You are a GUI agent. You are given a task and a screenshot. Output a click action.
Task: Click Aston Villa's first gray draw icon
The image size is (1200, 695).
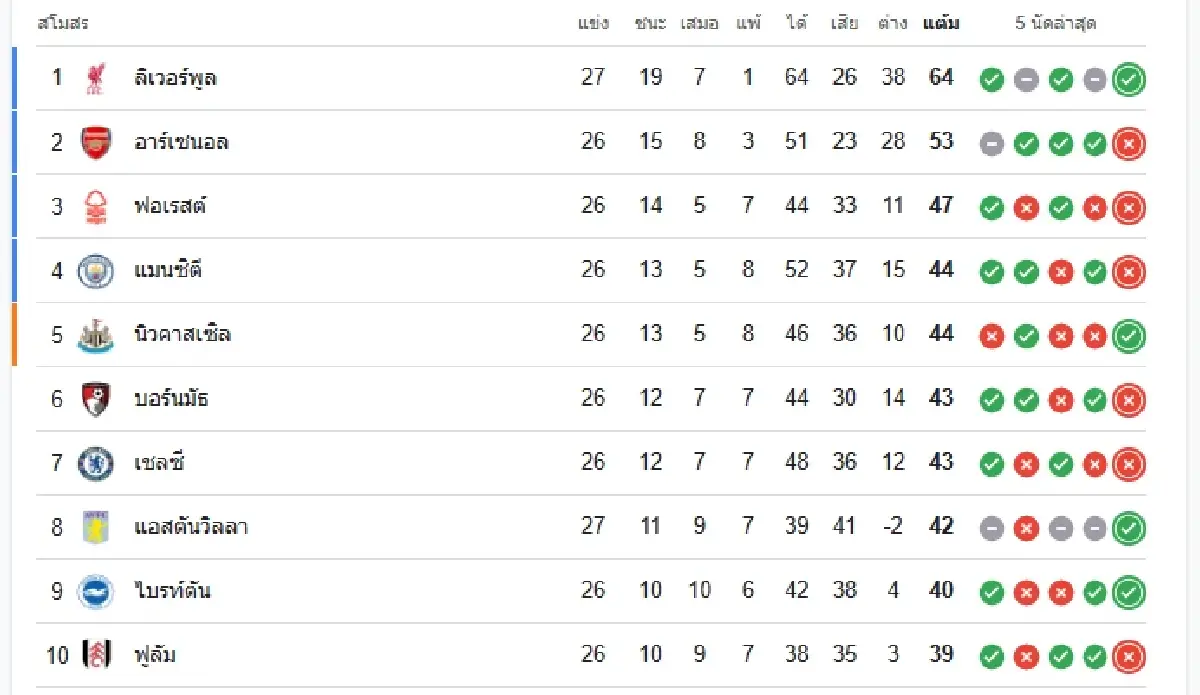[x=992, y=528]
